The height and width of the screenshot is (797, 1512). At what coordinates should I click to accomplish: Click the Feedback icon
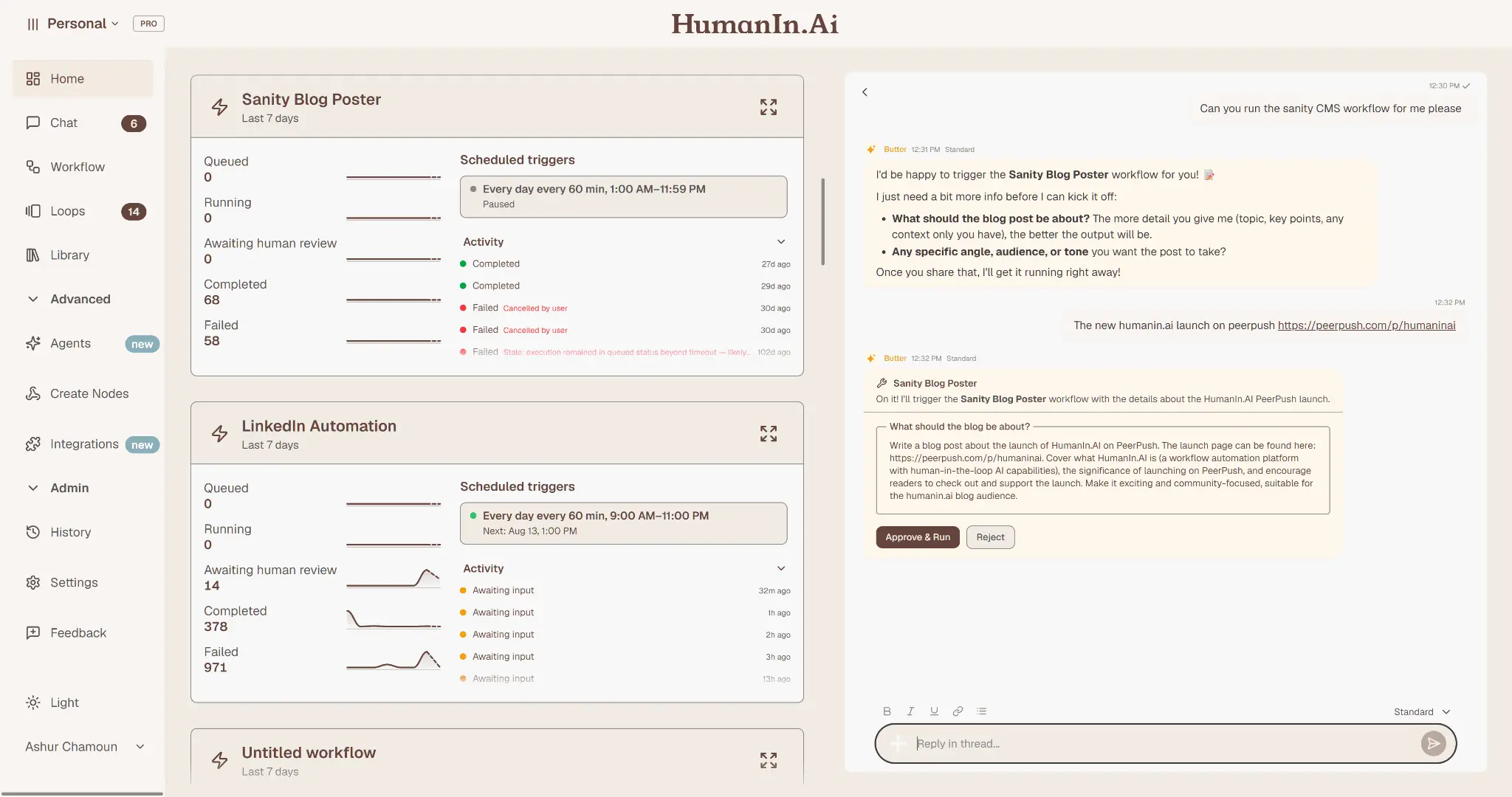pyautogui.click(x=32, y=633)
